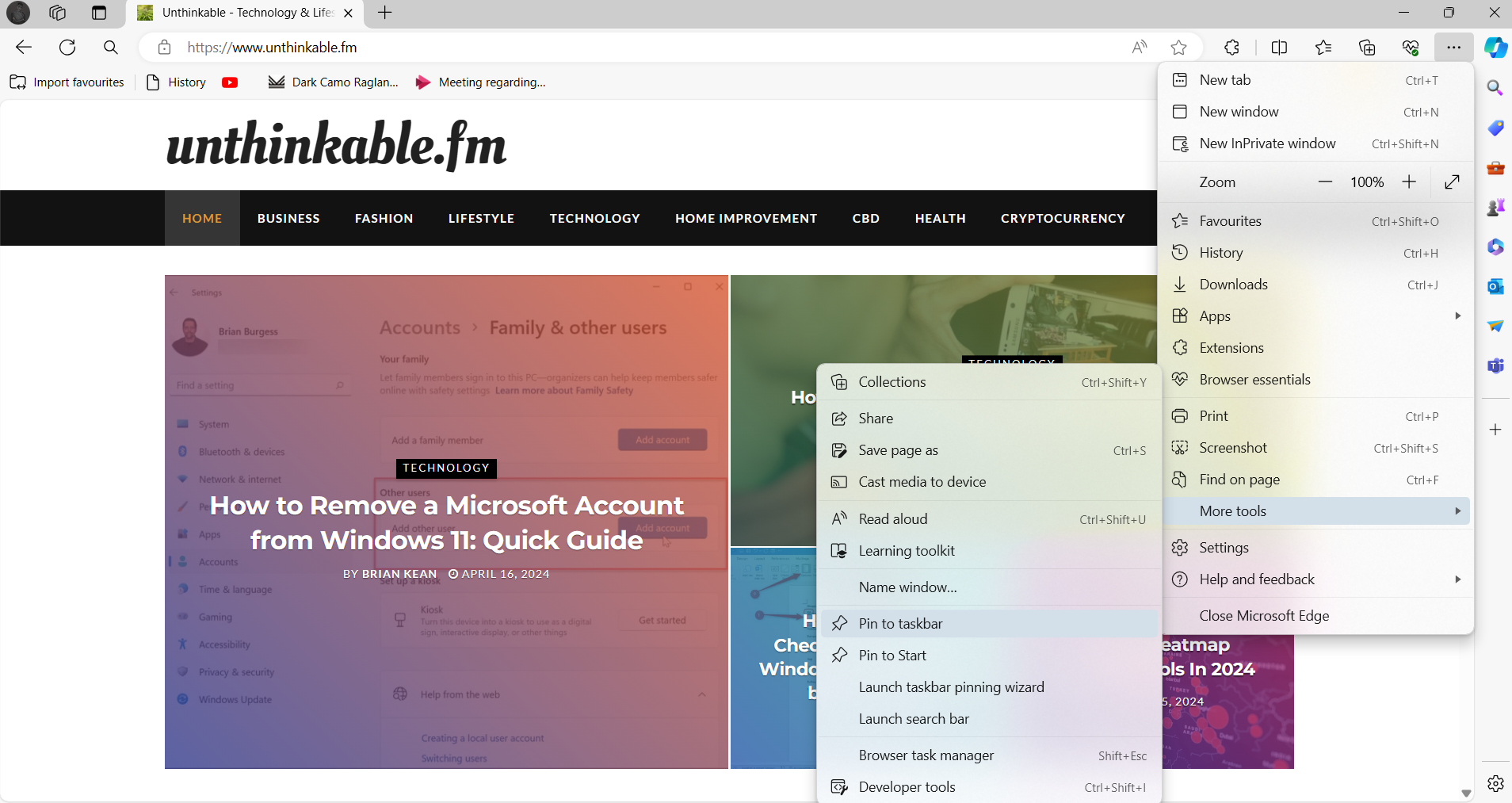Decrease zoom with minus button
The width and height of the screenshot is (1512, 803).
[x=1325, y=182]
